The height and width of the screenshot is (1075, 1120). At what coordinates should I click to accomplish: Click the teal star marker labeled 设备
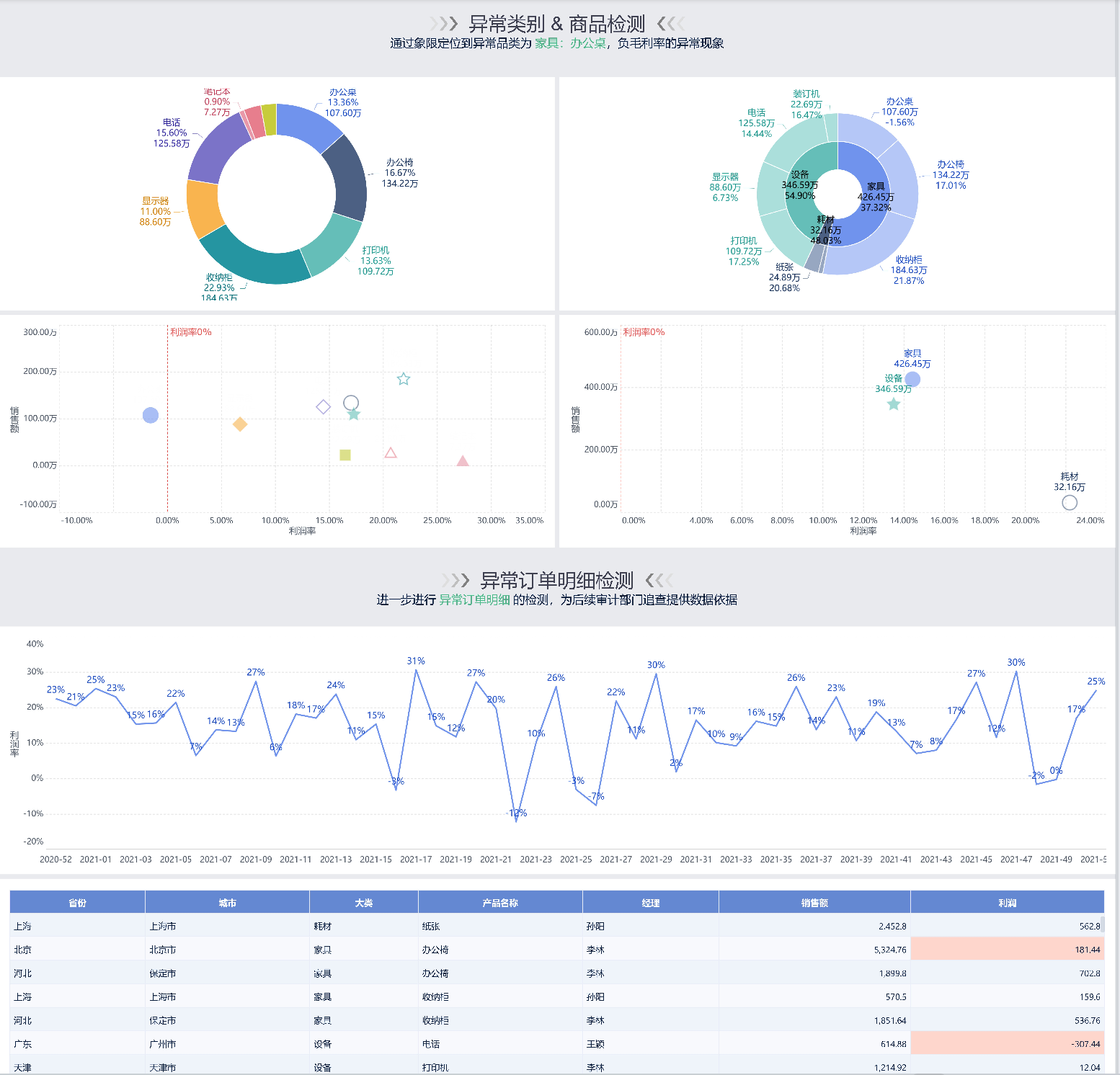894,404
